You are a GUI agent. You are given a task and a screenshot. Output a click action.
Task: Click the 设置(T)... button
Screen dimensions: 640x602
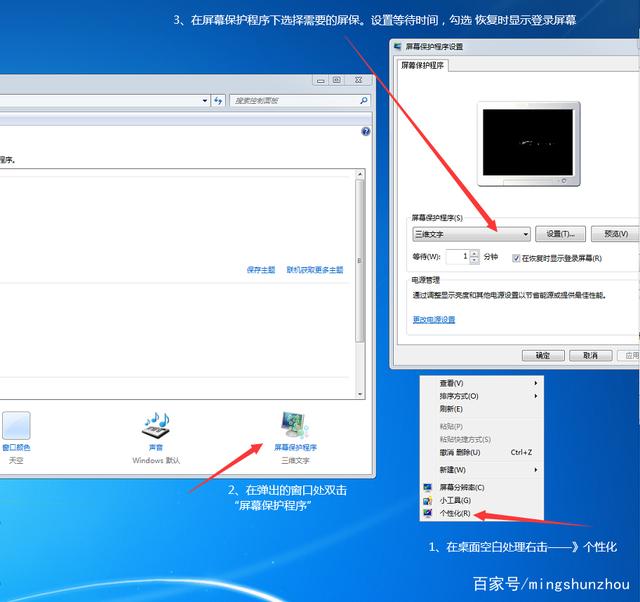pyautogui.click(x=560, y=234)
